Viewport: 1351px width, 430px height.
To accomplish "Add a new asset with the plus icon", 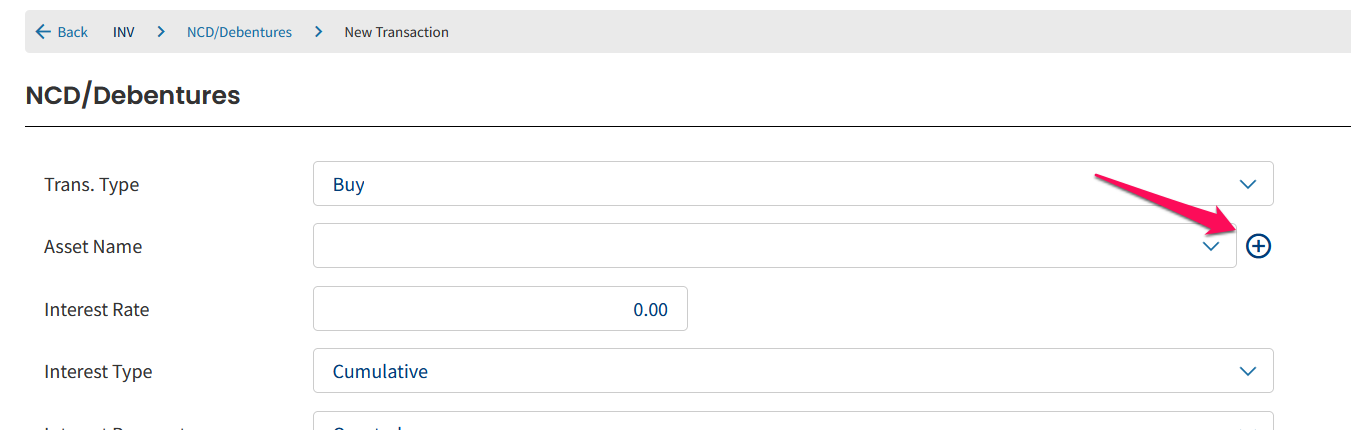I will point(1258,245).
